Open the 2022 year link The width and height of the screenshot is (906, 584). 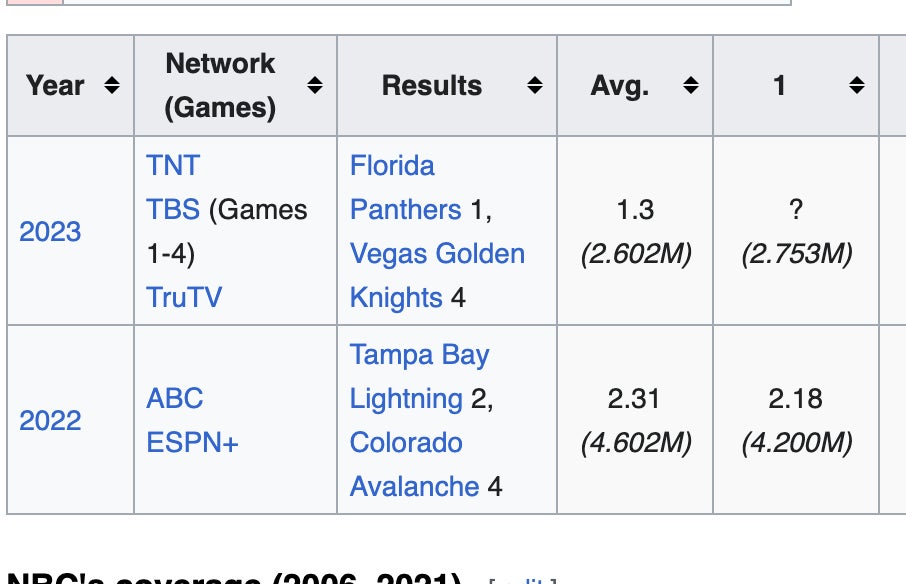[50, 420]
